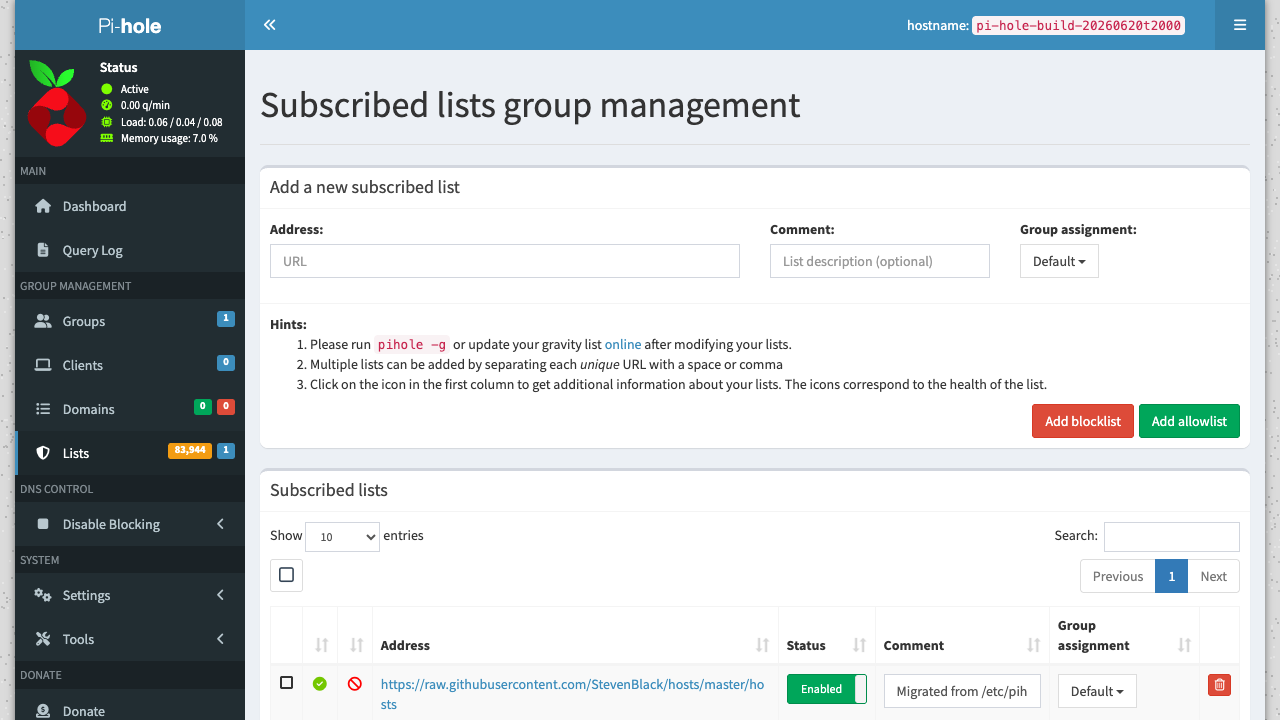The image size is (1280, 720).
Task: Open Query Log page
Action: click(x=130, y=250)
